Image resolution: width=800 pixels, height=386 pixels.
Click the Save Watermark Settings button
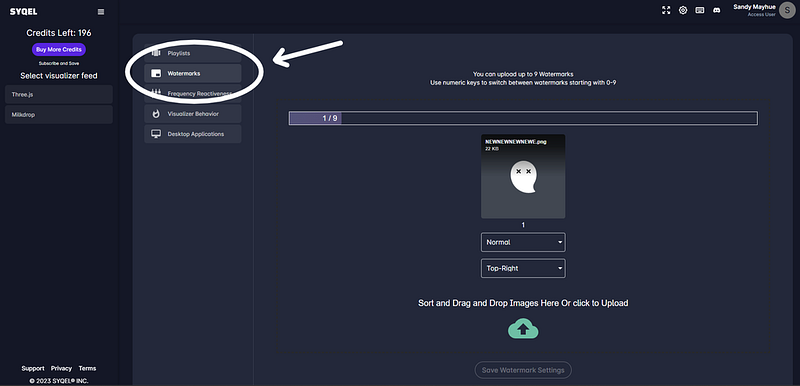click(523, 370)
